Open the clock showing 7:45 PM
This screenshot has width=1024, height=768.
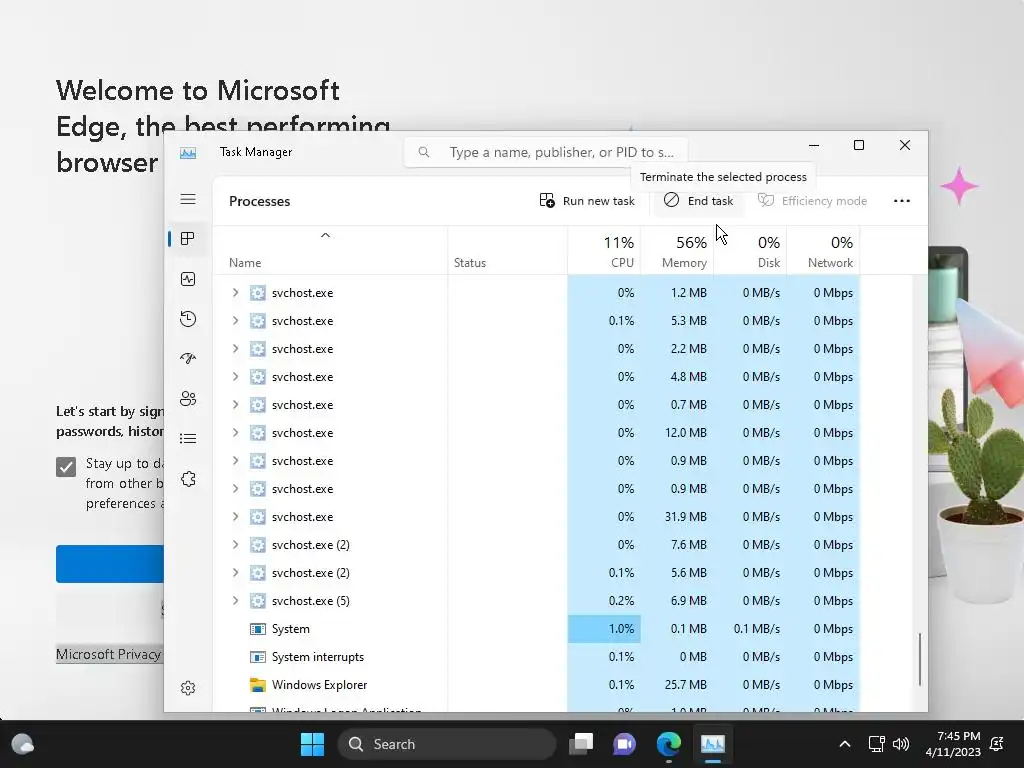[x=953, y=744]
